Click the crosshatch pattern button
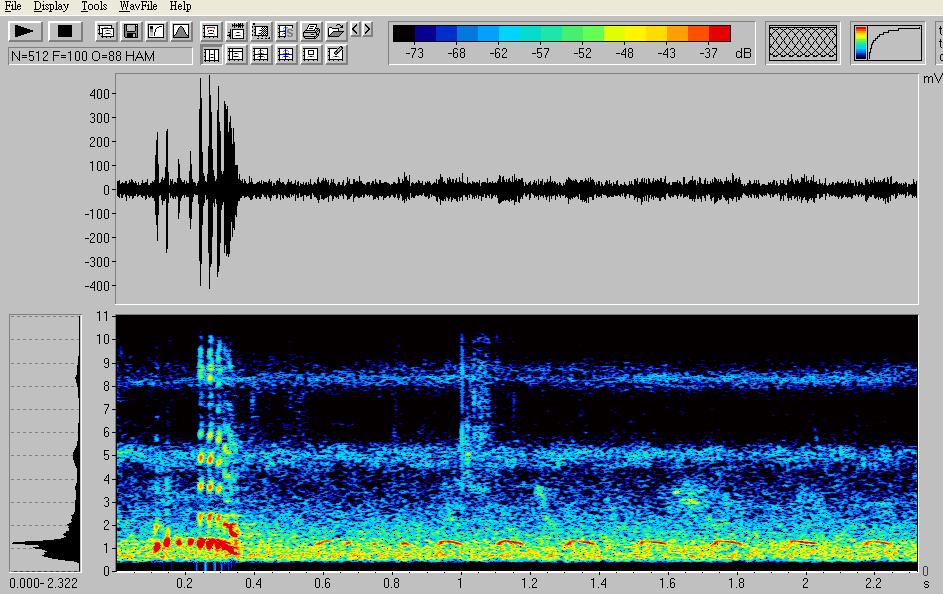The width and height of the screenshot is (943, 594). pos(803,43)
